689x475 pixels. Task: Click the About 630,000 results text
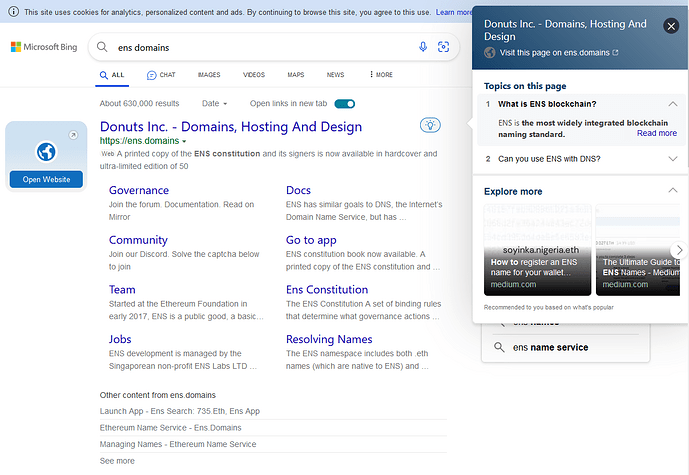(x=139, y=104)
